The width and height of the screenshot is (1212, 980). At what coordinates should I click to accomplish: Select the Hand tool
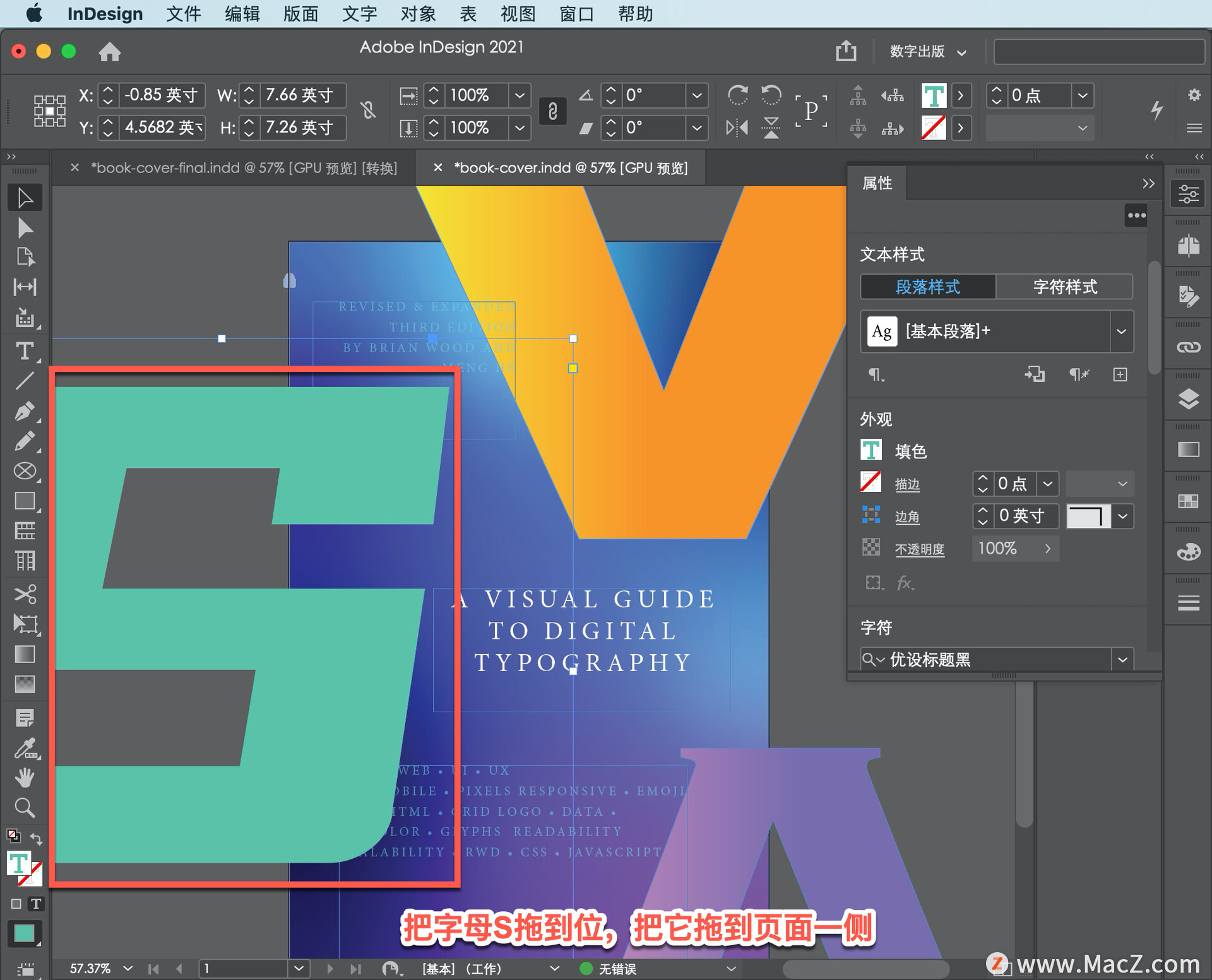[25, 778]
